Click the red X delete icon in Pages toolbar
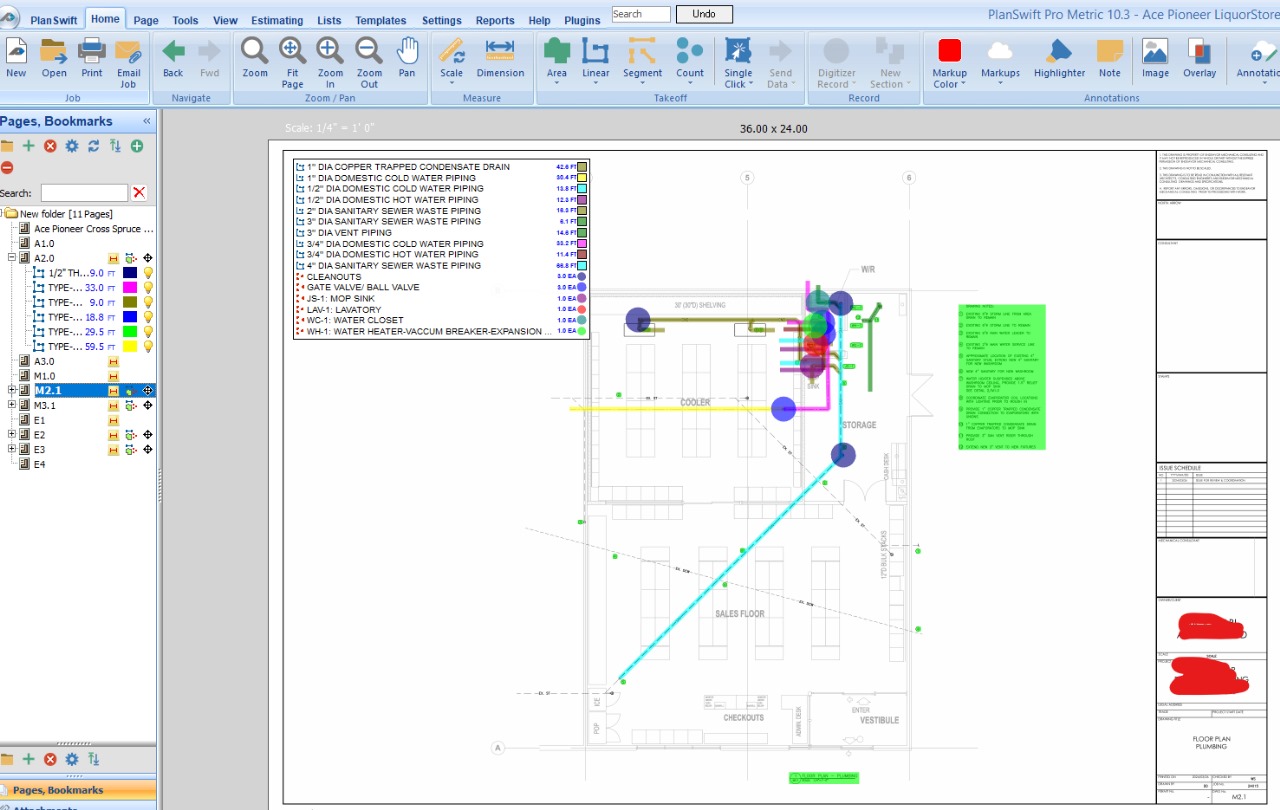The height and width of the screenshot is (810, 1280). point(50,146)
